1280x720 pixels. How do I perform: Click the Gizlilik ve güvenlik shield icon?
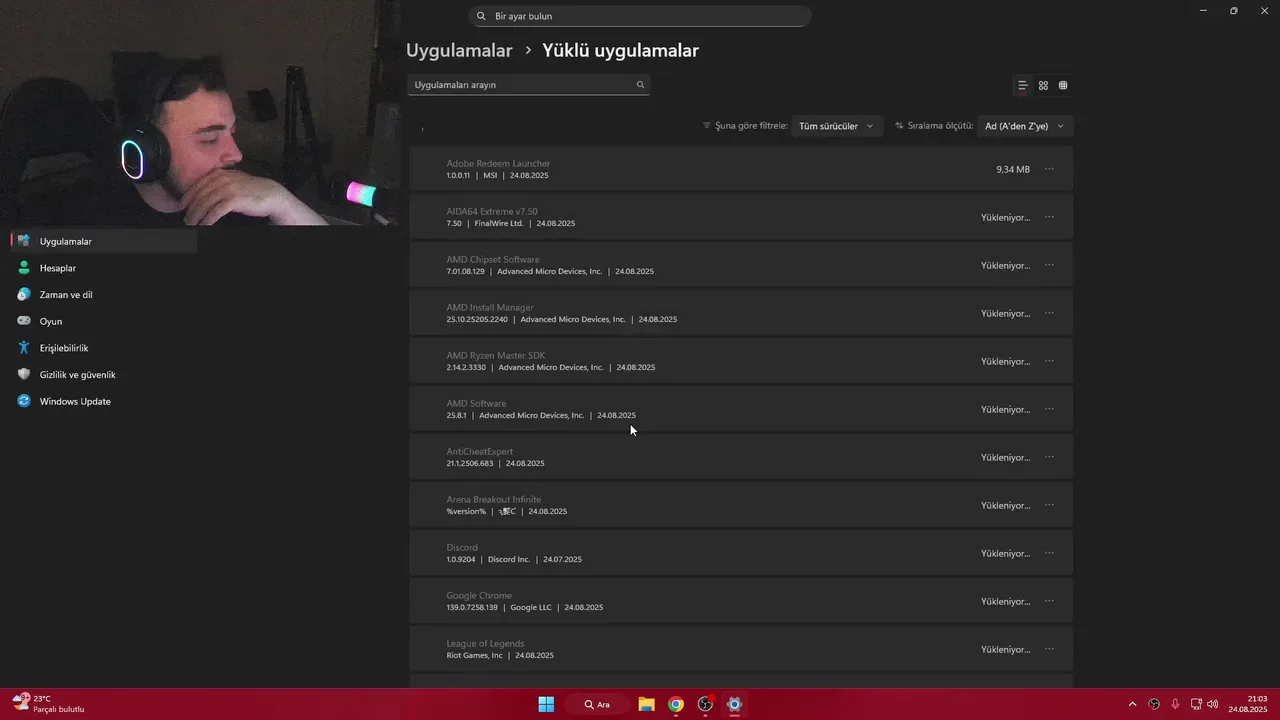point(24,375)
